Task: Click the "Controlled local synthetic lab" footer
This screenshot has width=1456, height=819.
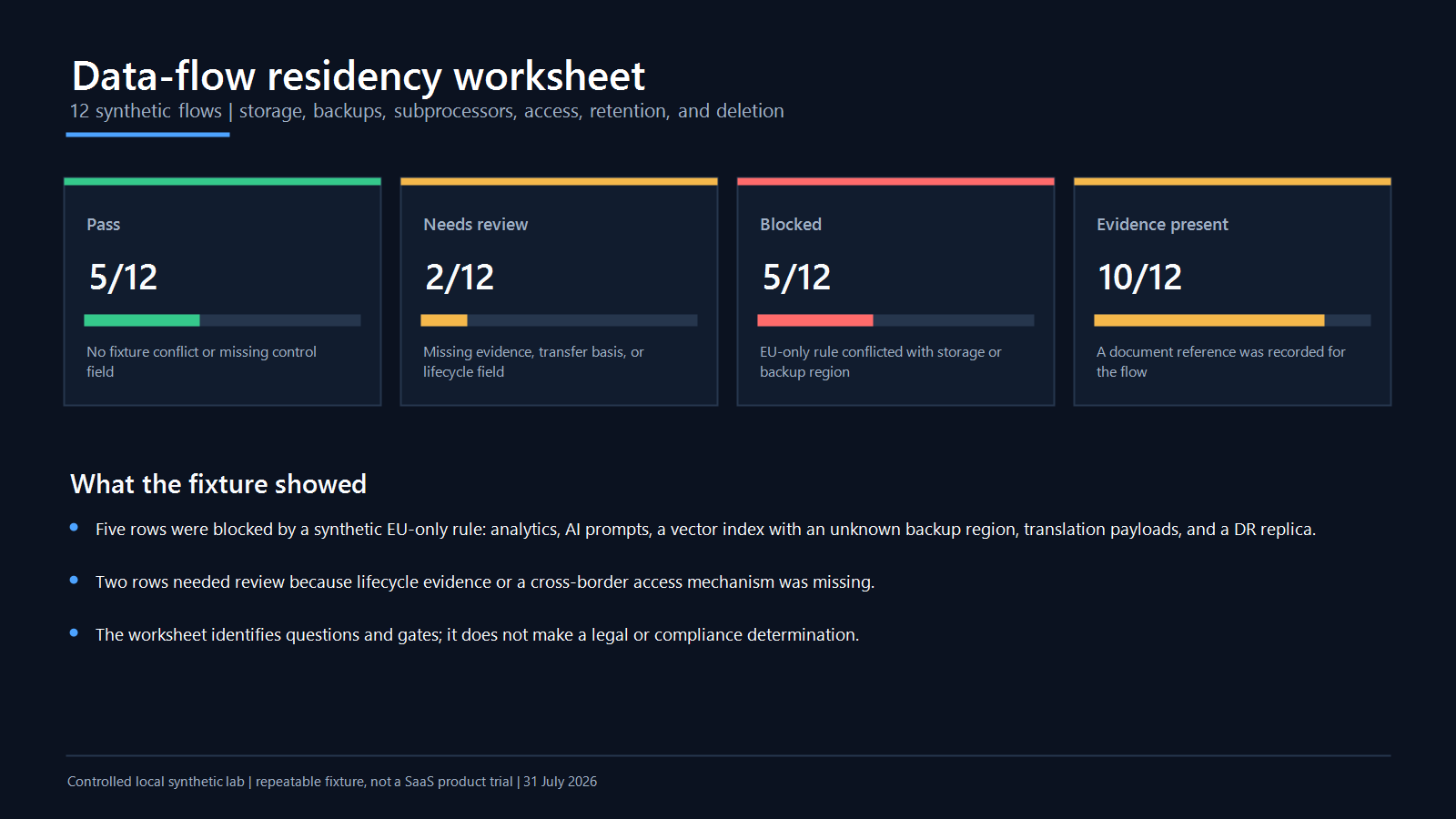Action: [332, 782]
